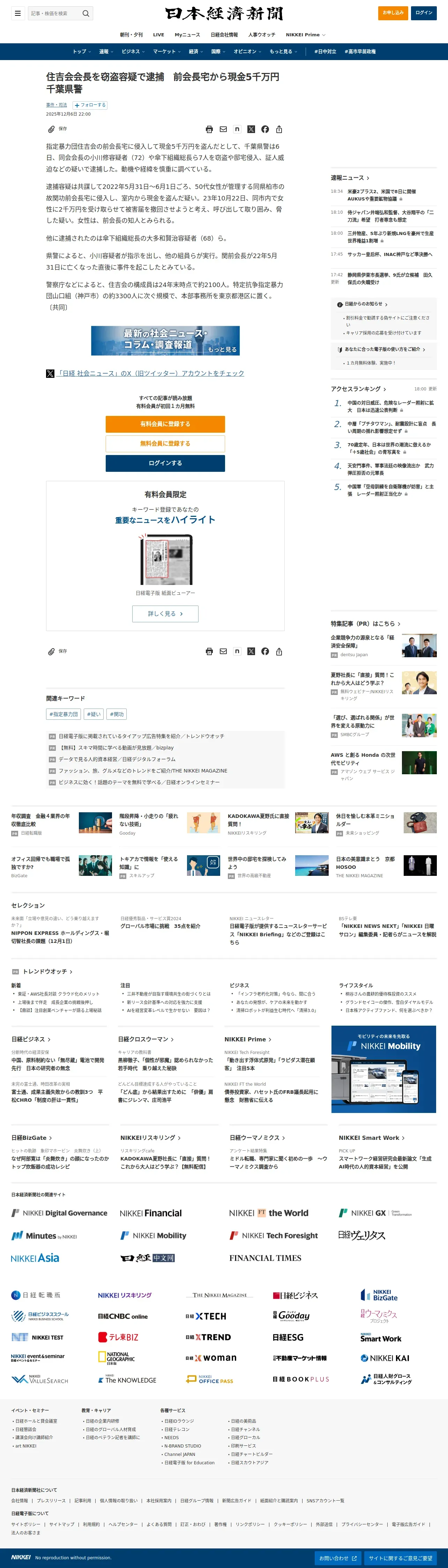Expand the NIKKEI Prime header dropdown

(x=306, y=35)
